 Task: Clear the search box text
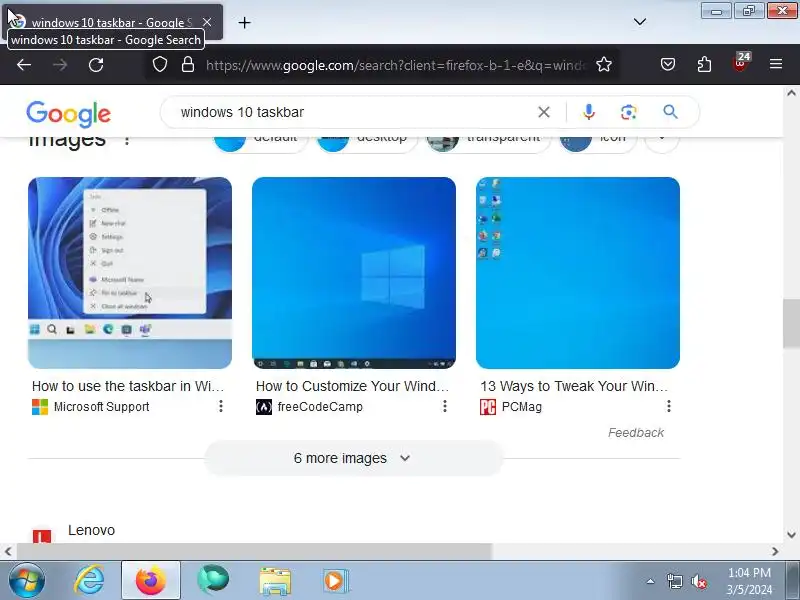544,112
